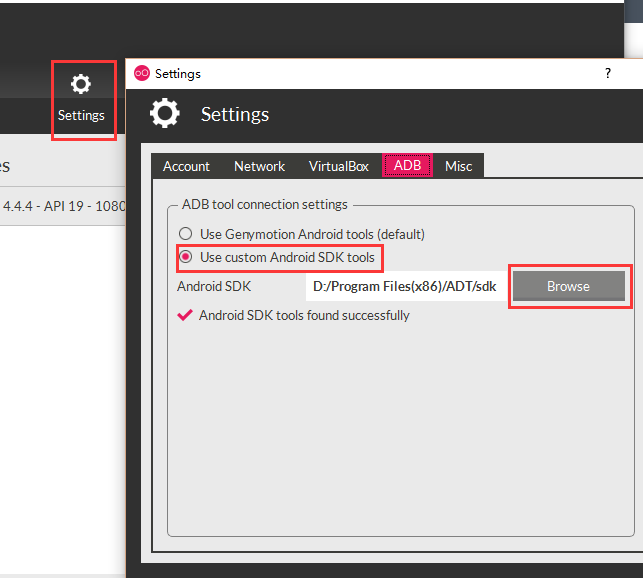Open the VirtualBox tab
Image resolution: width=643 pixels, height=578 pixels.
coord(339,166)
